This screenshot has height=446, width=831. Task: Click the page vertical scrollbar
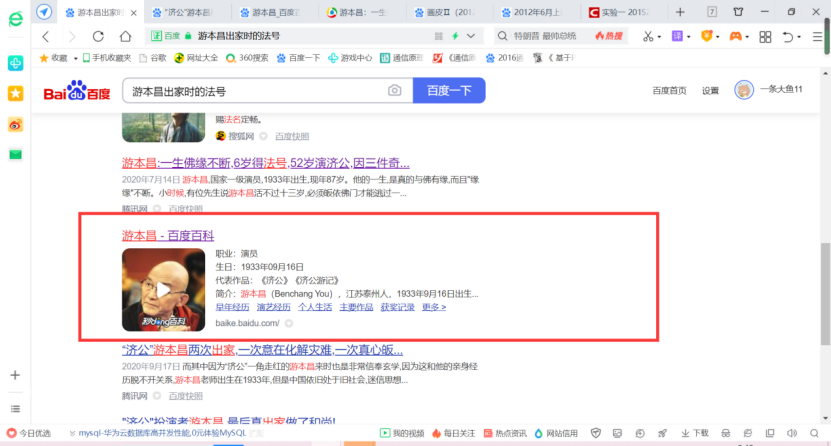click(x=825, y=294)
